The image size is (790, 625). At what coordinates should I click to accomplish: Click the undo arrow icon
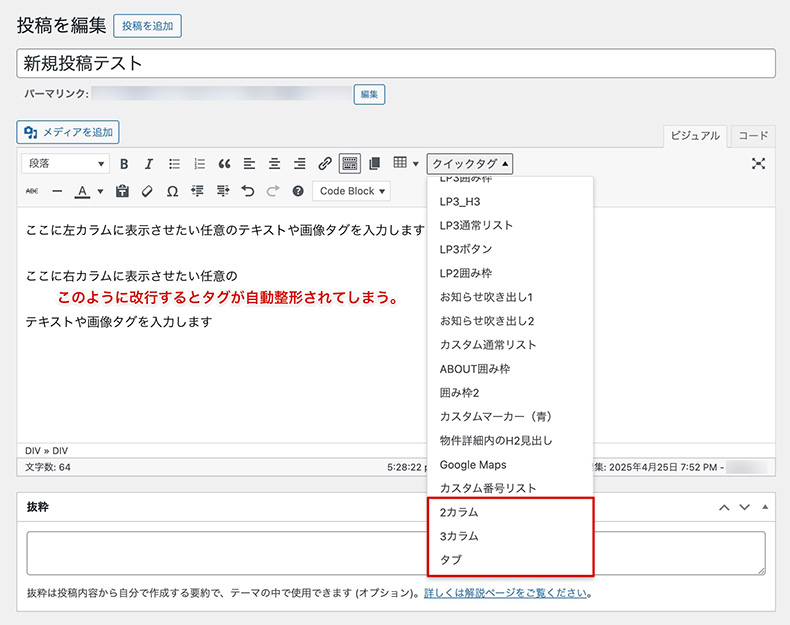click(x=247, y=191)
